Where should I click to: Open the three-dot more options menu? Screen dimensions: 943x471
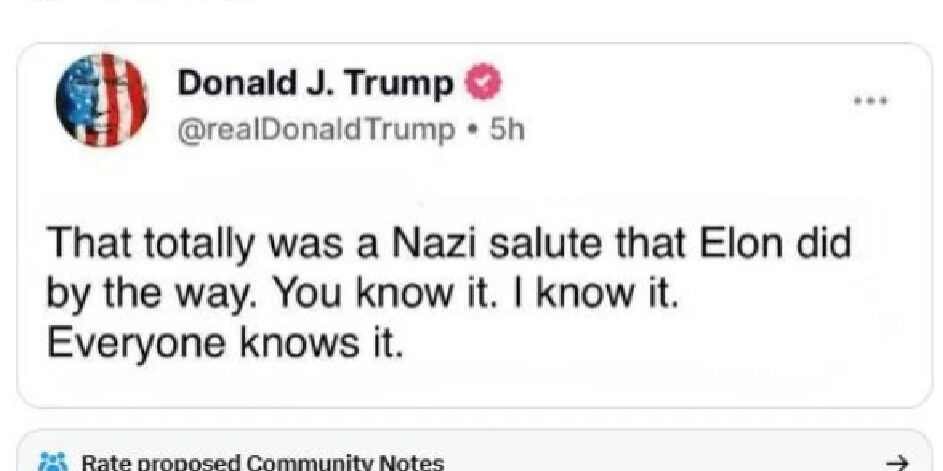point(869,101)
